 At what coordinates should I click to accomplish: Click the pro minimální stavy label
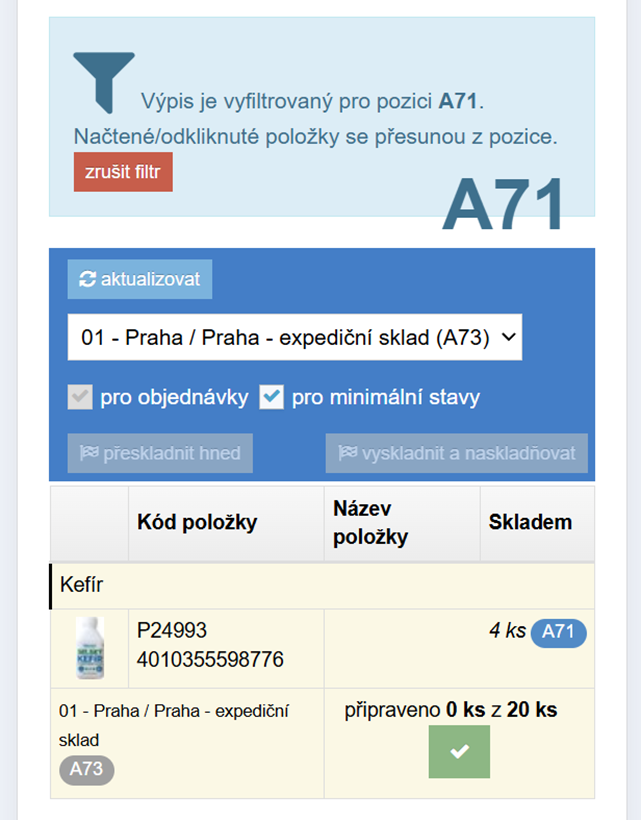[x=386, y=397]
